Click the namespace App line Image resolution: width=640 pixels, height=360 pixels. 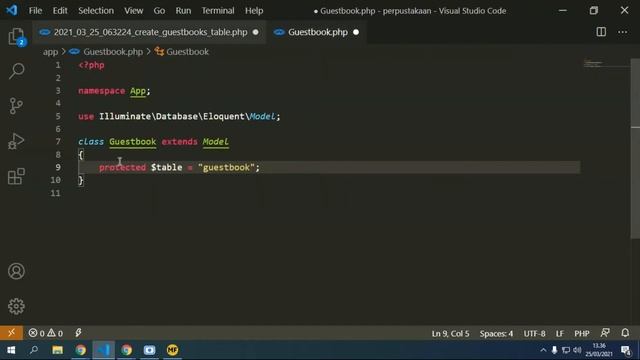click(x=114, y=91)
